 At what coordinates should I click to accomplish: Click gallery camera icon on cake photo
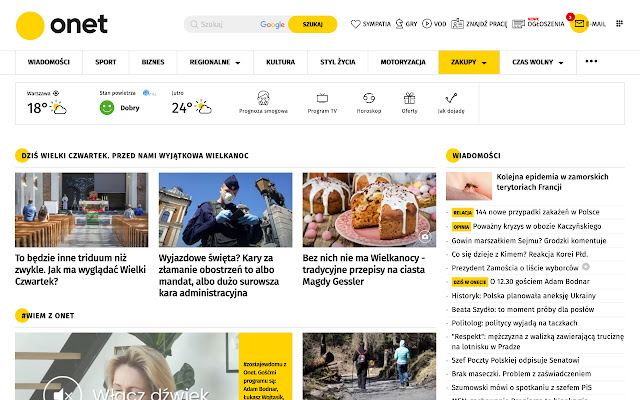(x=425, y=236)
